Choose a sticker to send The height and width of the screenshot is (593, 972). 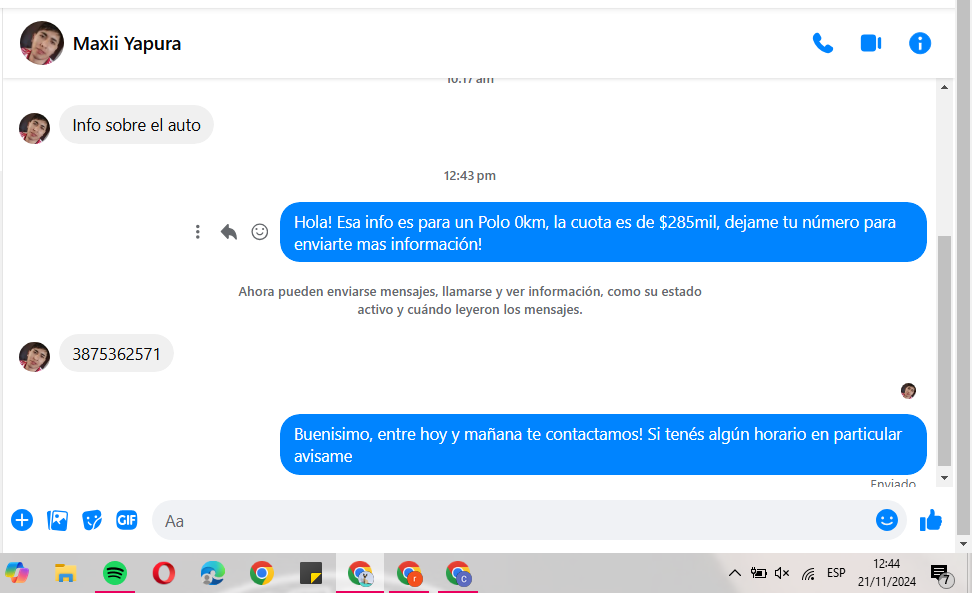tap(92, 520)
